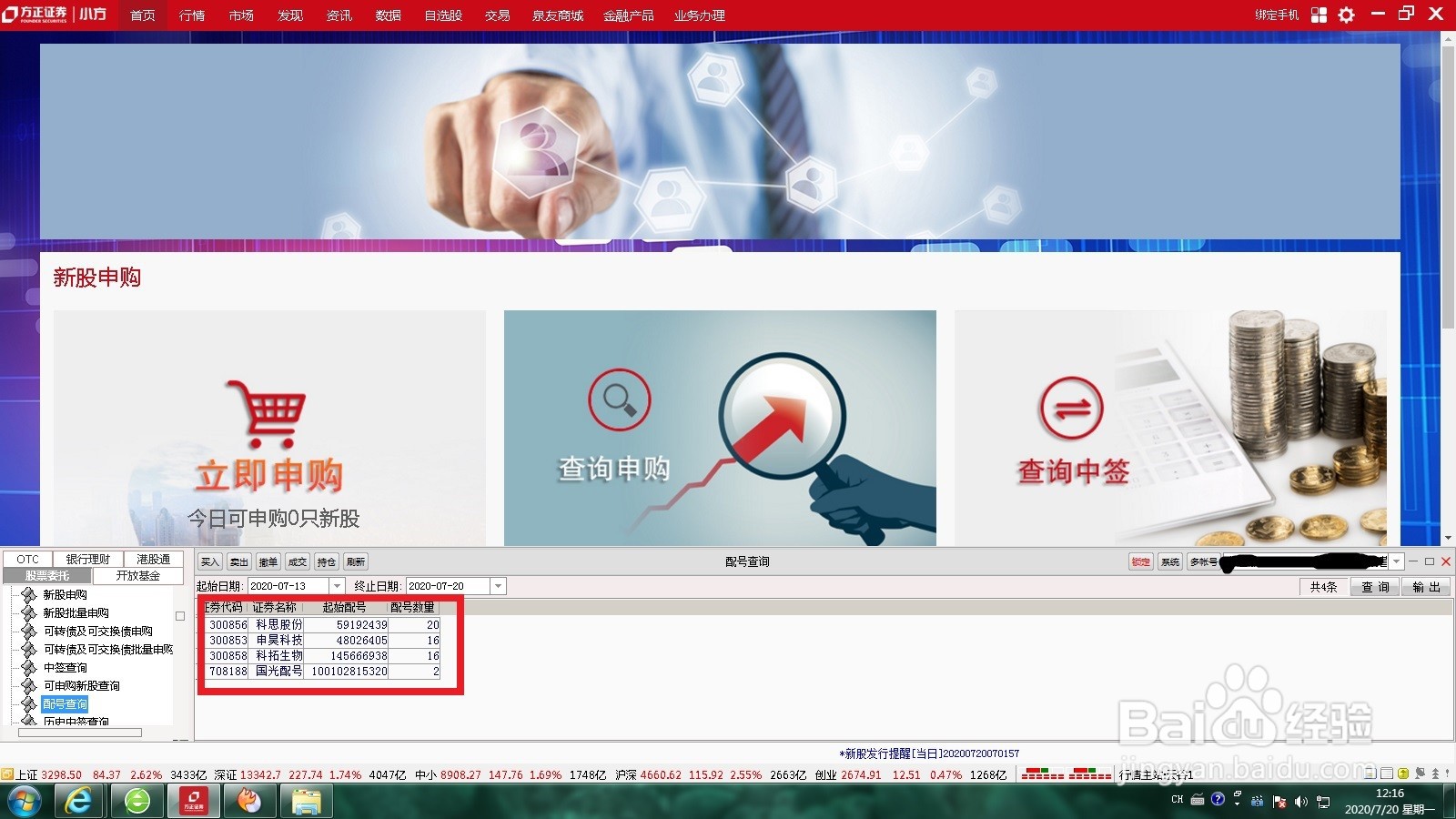1456x819 pixels.
Task: Open the 业务办理 menu tab
Action: click(700, 15)
